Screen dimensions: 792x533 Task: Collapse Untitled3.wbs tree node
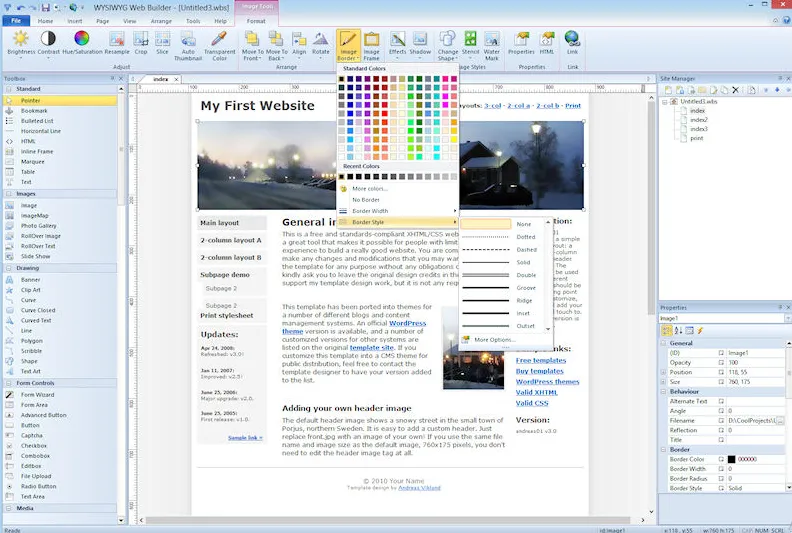point(665,102)
